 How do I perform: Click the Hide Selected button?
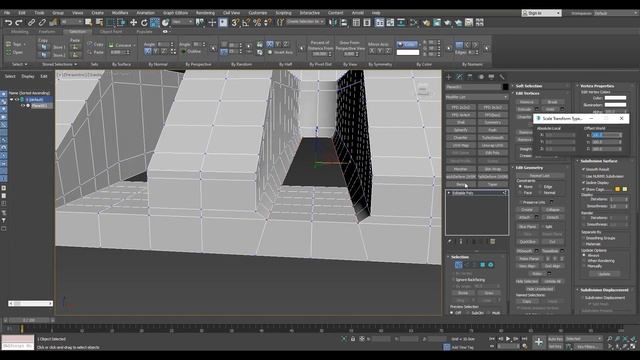click(527, 281)
